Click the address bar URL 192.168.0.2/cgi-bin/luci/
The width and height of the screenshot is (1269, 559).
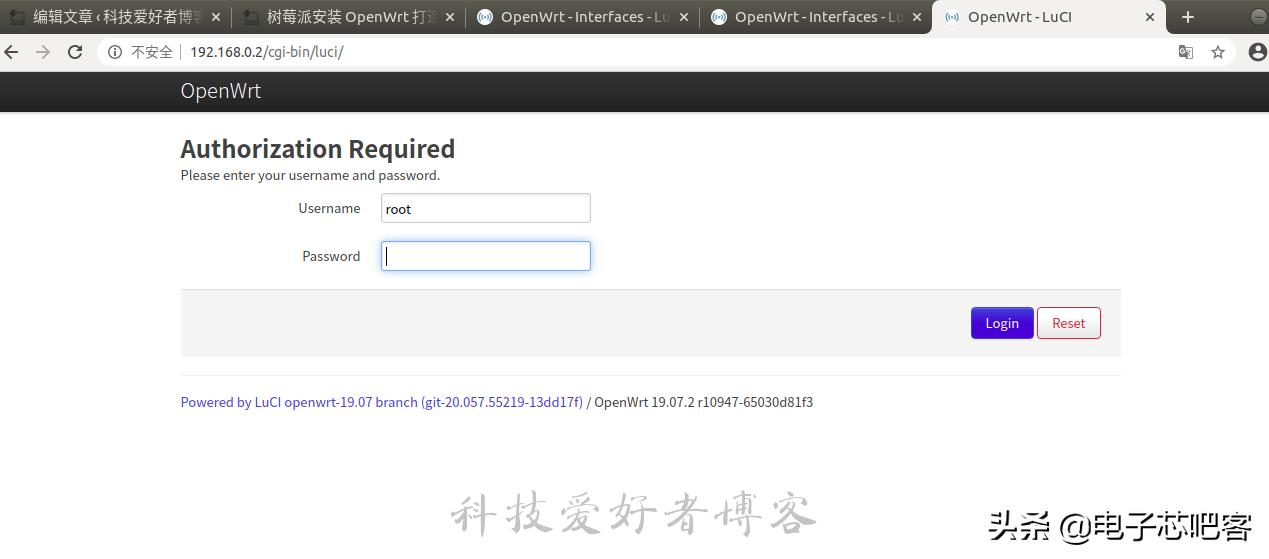tap(267, 52)
